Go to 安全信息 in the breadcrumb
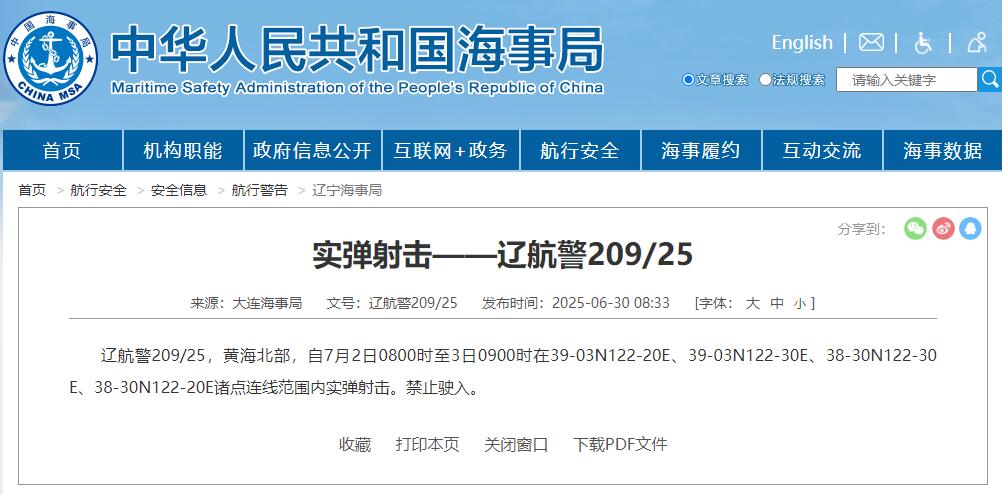 point(179,190)
